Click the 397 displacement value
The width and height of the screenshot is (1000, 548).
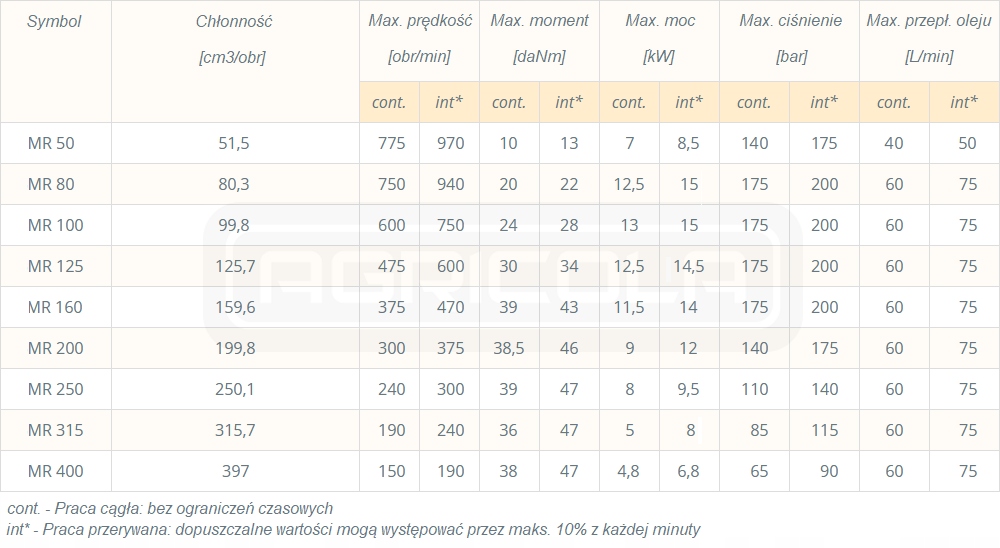point(233,471)
